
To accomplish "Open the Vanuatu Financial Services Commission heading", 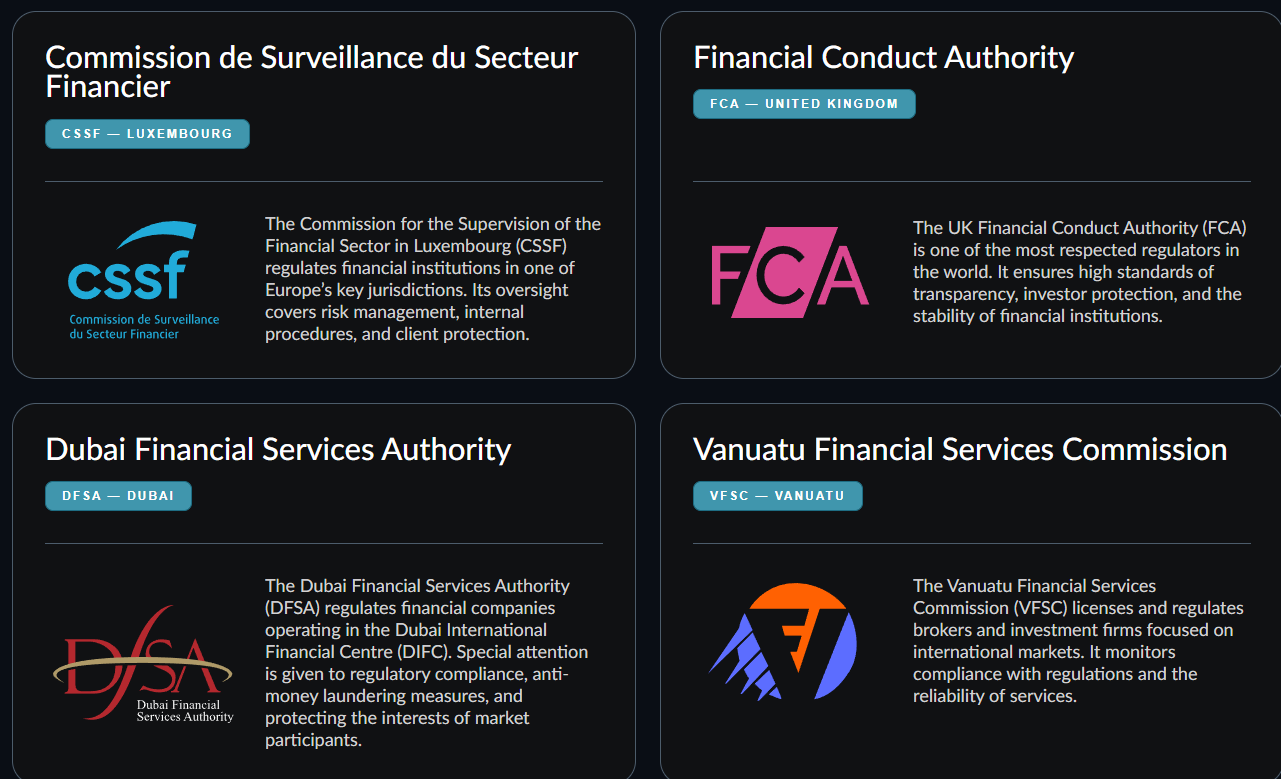I will pyautogui.click(x=960, y=450).
